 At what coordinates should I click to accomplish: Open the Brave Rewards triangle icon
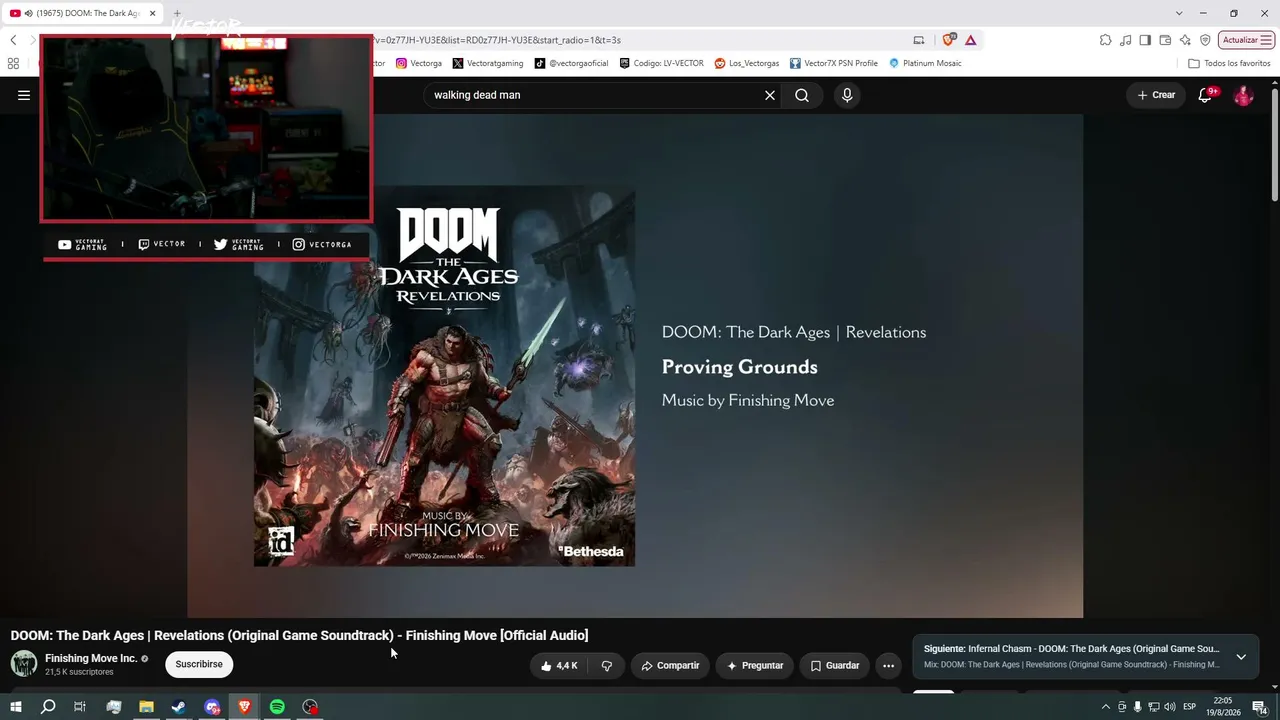click(970, 40)
